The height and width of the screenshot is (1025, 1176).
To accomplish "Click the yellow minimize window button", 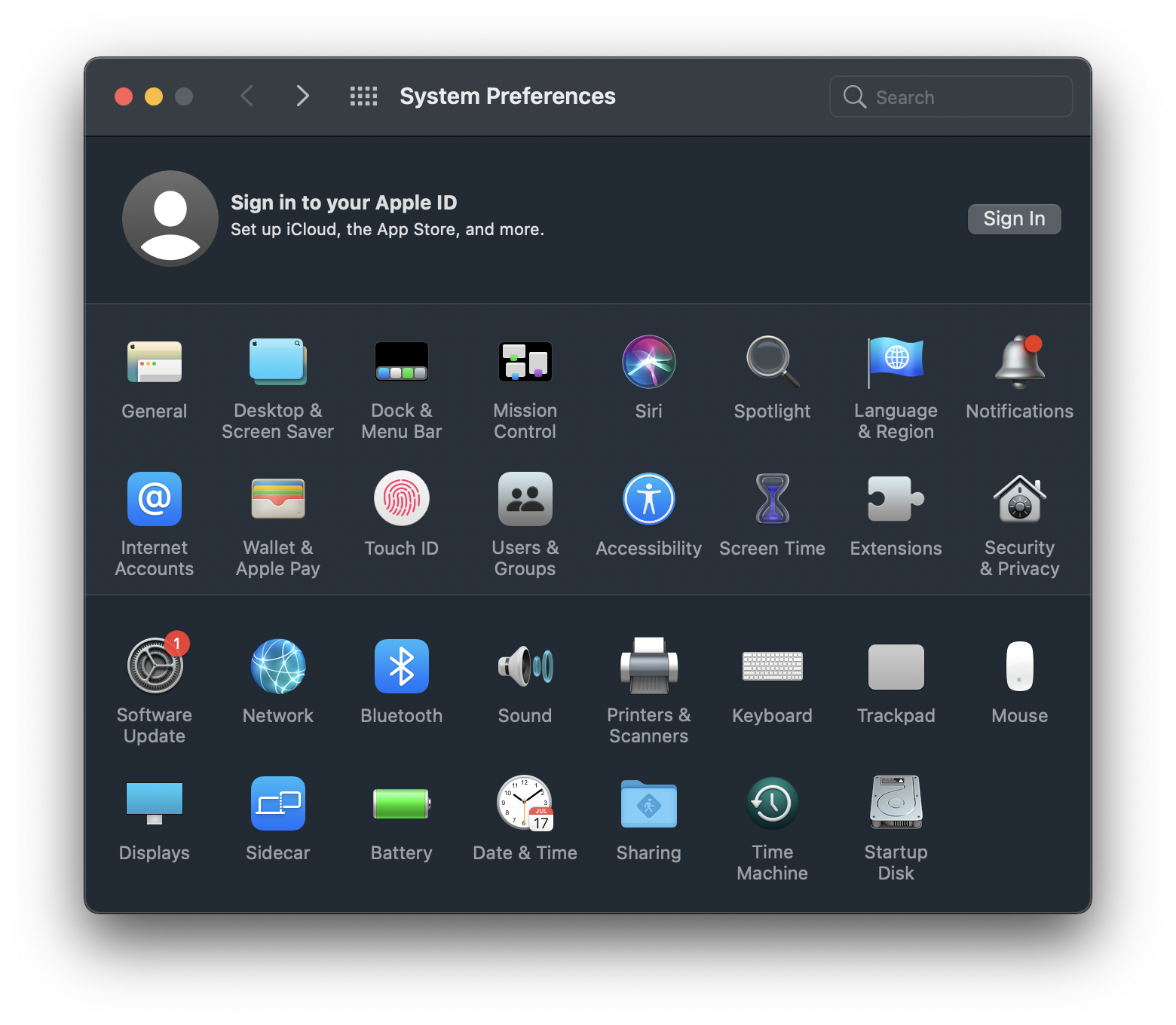I will click(x=154, y=96).
